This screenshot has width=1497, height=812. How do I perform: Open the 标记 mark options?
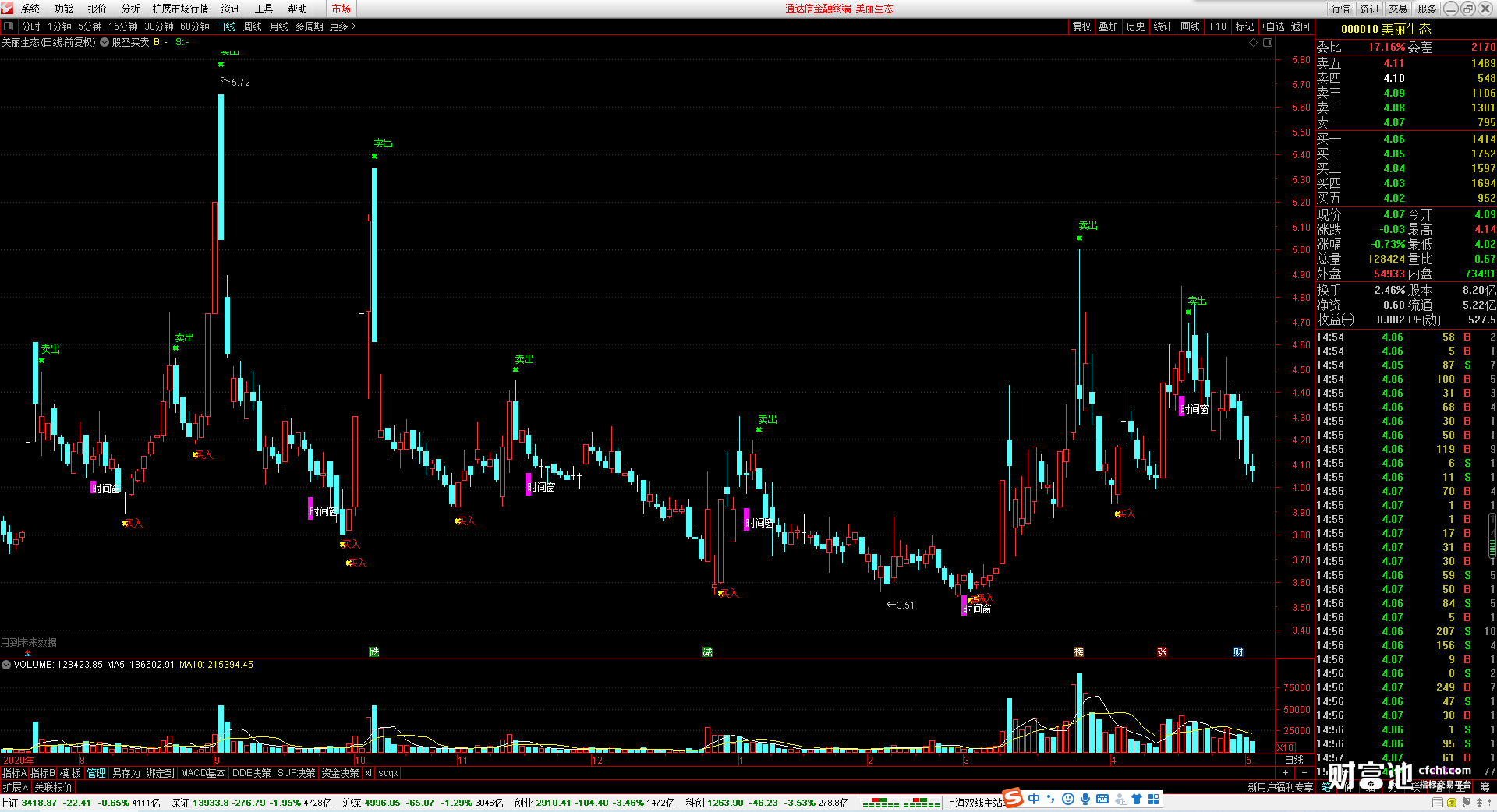(x=1245, y=26)
